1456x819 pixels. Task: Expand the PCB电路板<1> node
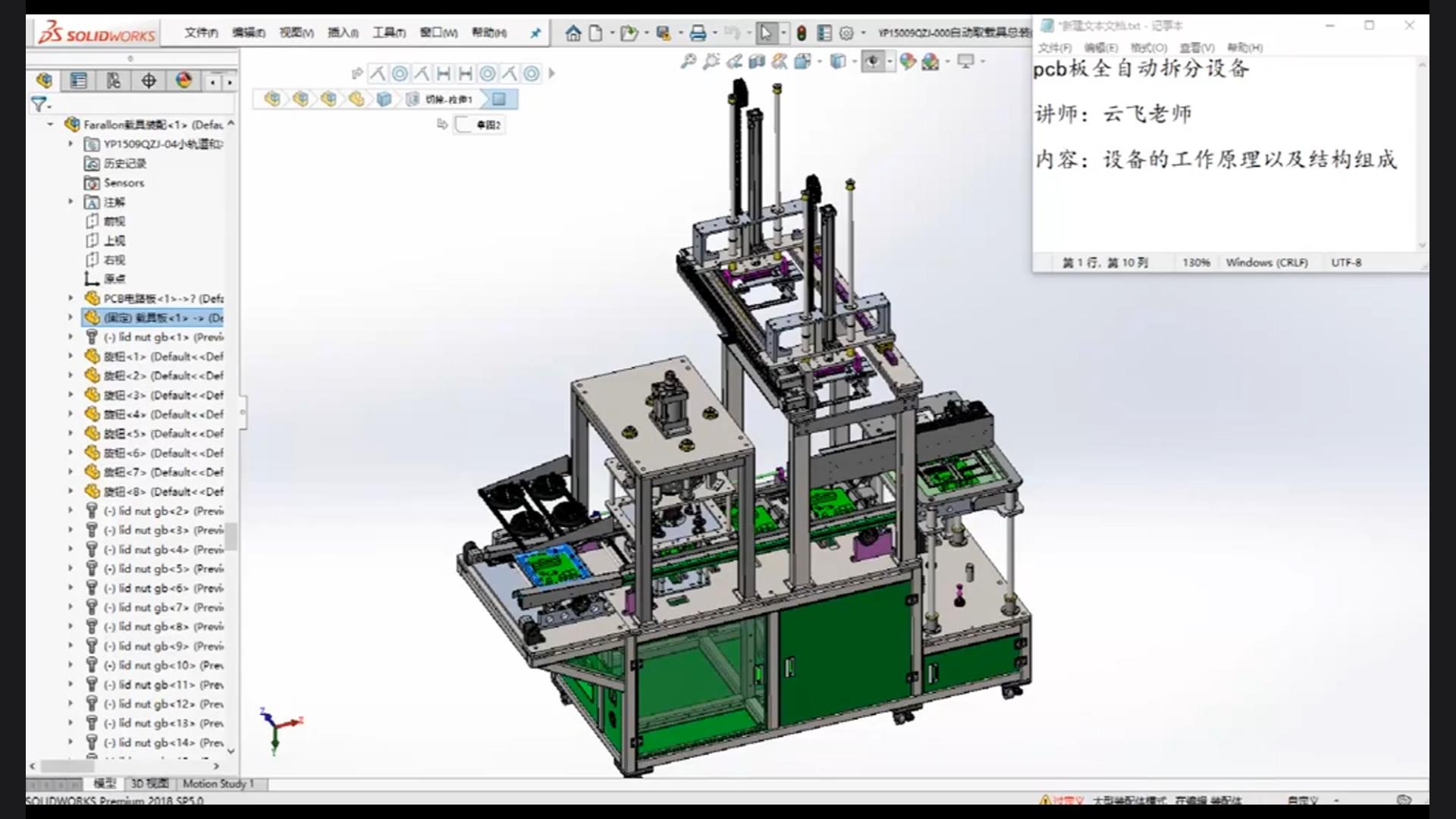tap(71, 298)
